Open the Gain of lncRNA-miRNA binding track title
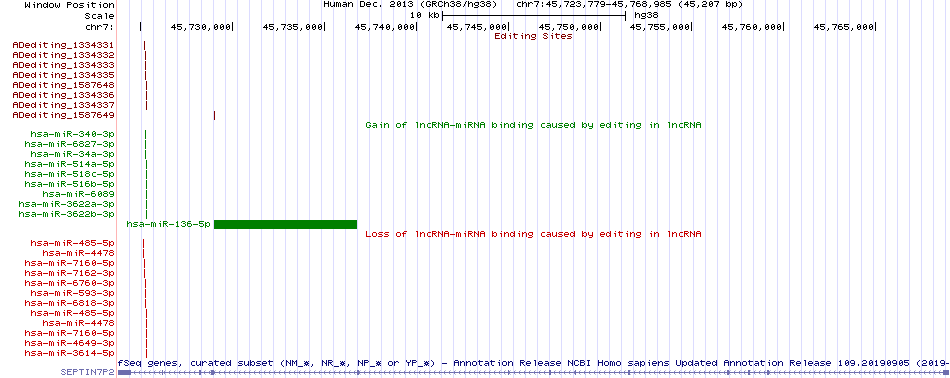This screenshot has width=950, height=378. click(533, 125)
